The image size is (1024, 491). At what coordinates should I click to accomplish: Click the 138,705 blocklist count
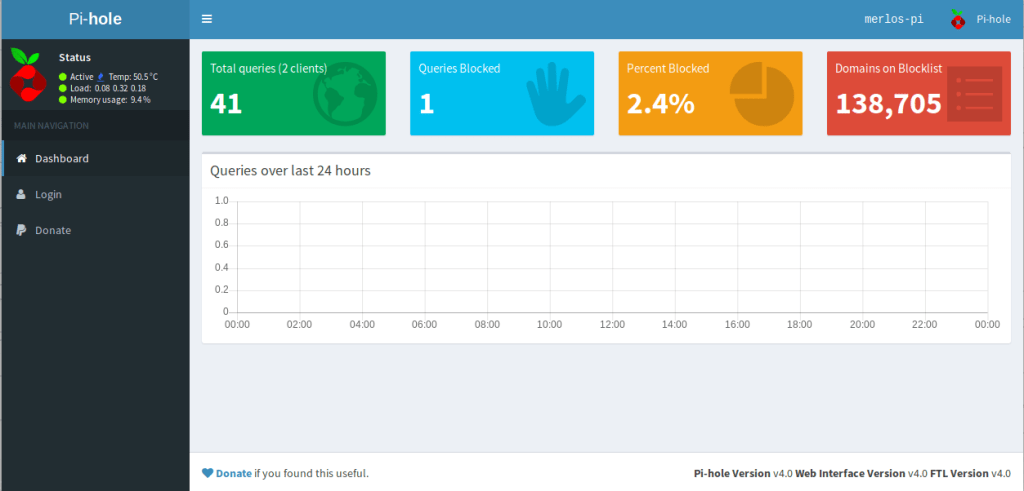(889, 104)
